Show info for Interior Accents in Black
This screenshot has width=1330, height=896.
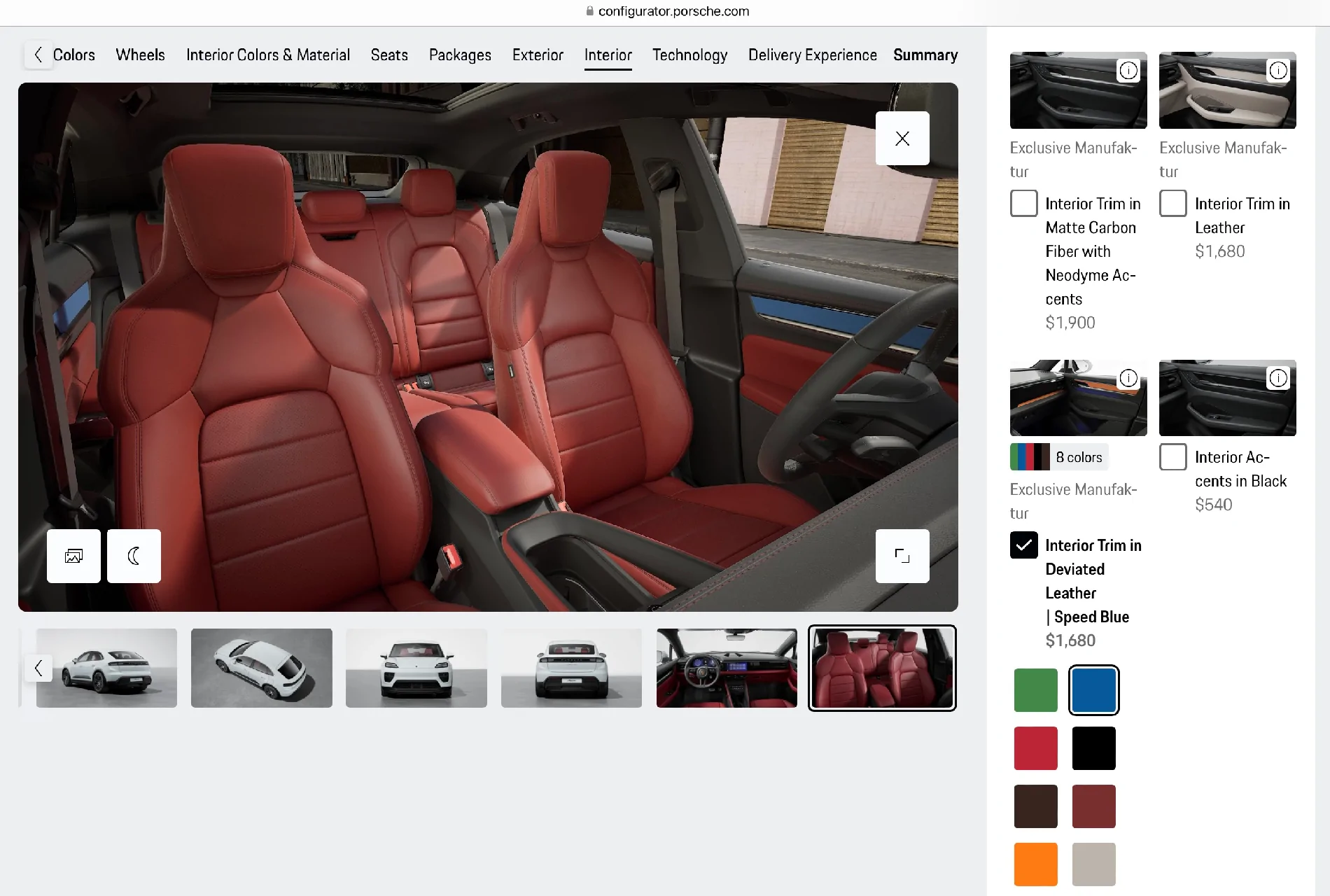[x=1278, y=379]
